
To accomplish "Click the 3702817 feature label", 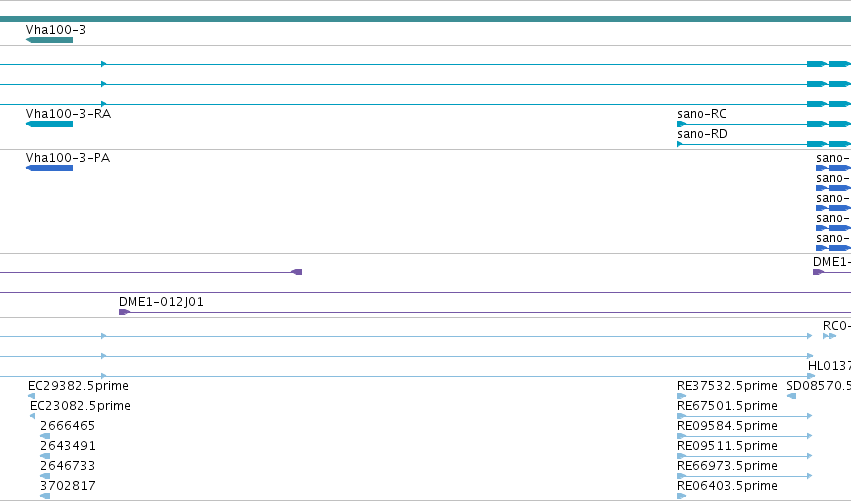I will tap(68, 486).
